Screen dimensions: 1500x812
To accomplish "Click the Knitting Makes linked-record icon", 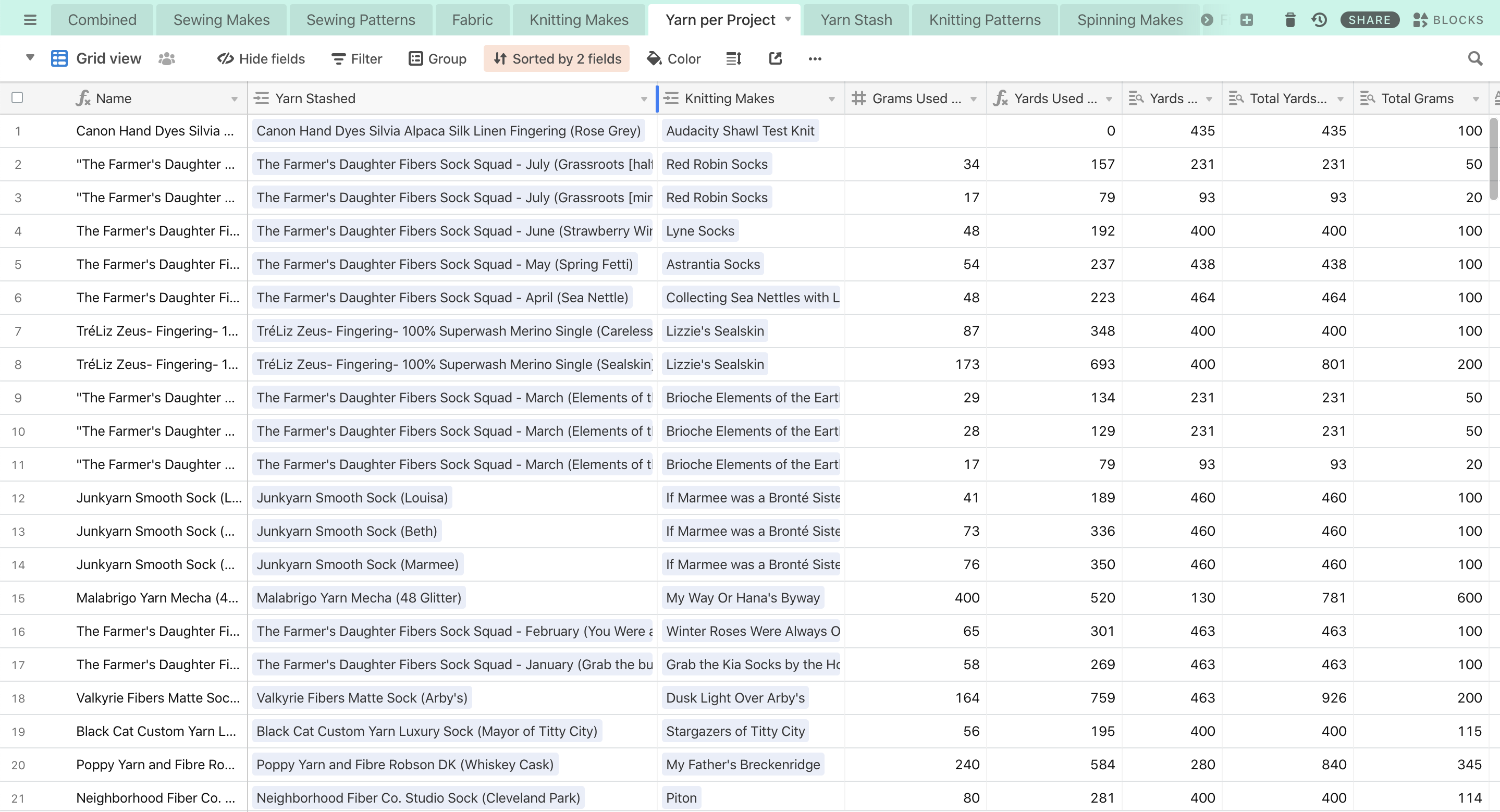I will click(x=671, y=98).
